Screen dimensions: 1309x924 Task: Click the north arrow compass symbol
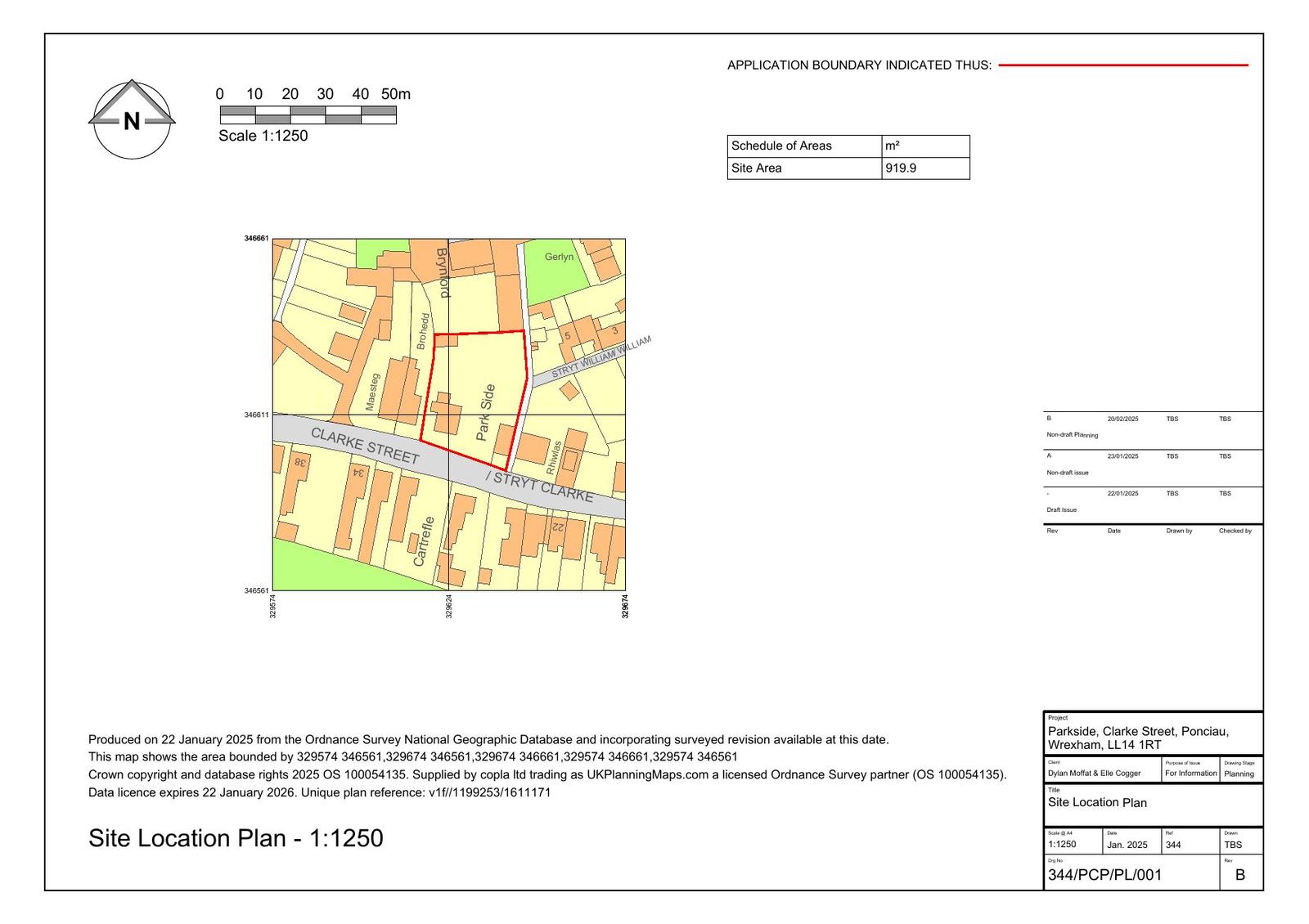click(x=132, y=120)
